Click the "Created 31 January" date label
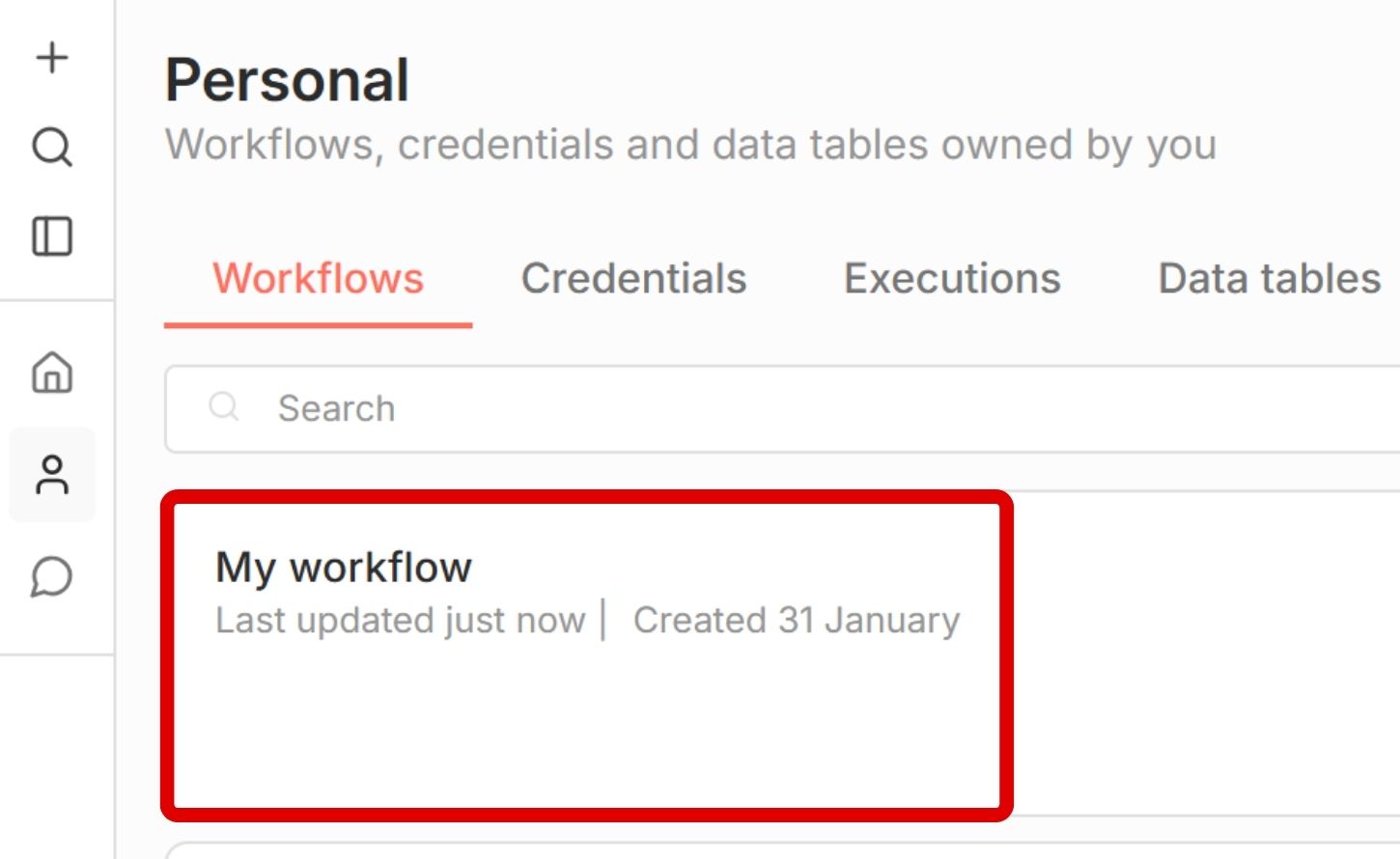This screenshot has height=859, width=1400. [x=797, y=620]
